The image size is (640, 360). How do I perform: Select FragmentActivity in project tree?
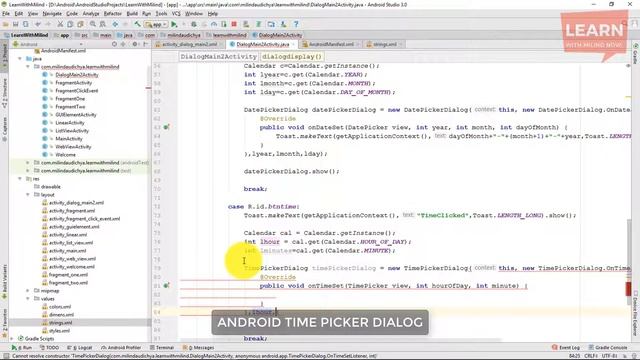coord(73,82)
